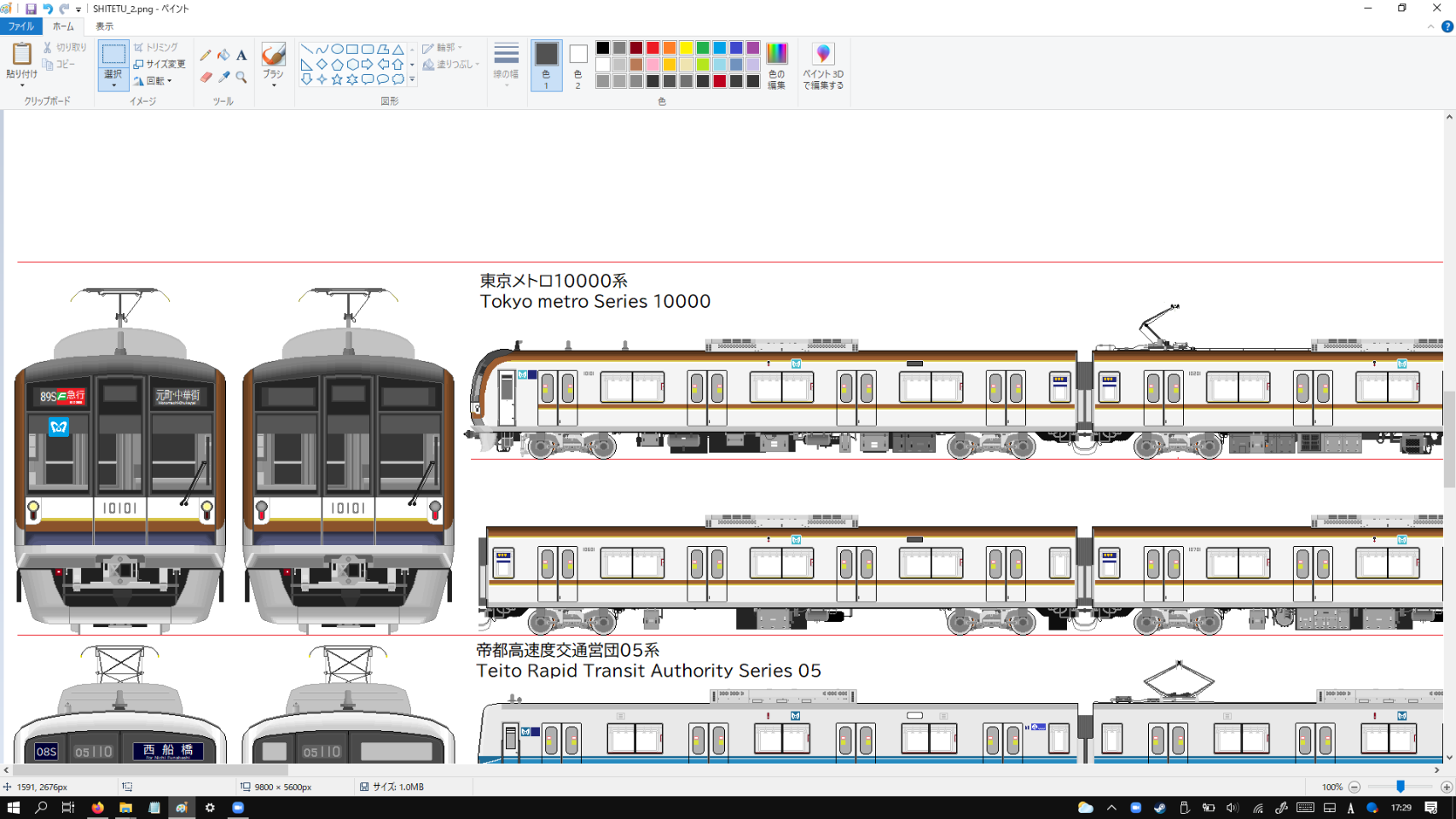Click the Magnifier tool

[241, 78]
